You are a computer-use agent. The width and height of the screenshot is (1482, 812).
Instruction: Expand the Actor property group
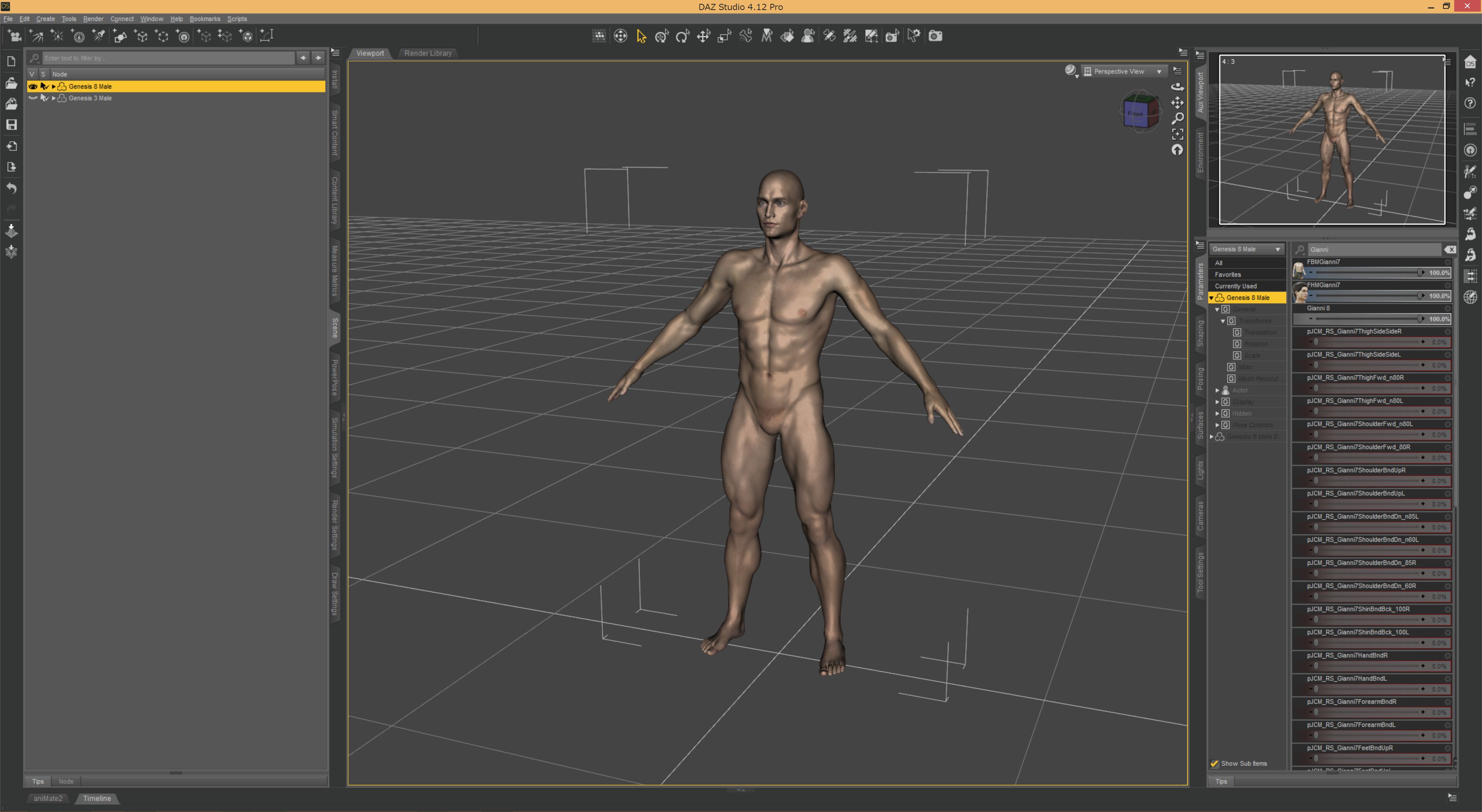coord(1217,390)
